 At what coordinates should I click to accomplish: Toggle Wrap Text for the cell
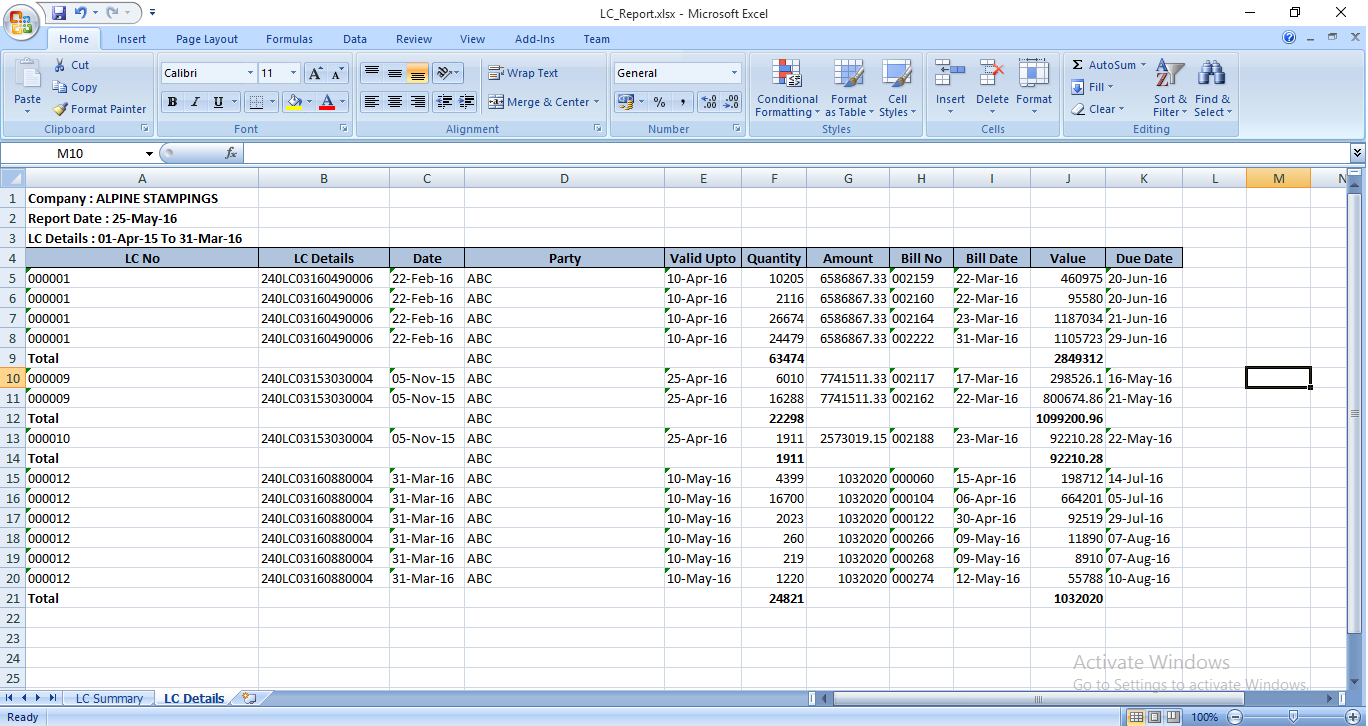coord(523,73)
